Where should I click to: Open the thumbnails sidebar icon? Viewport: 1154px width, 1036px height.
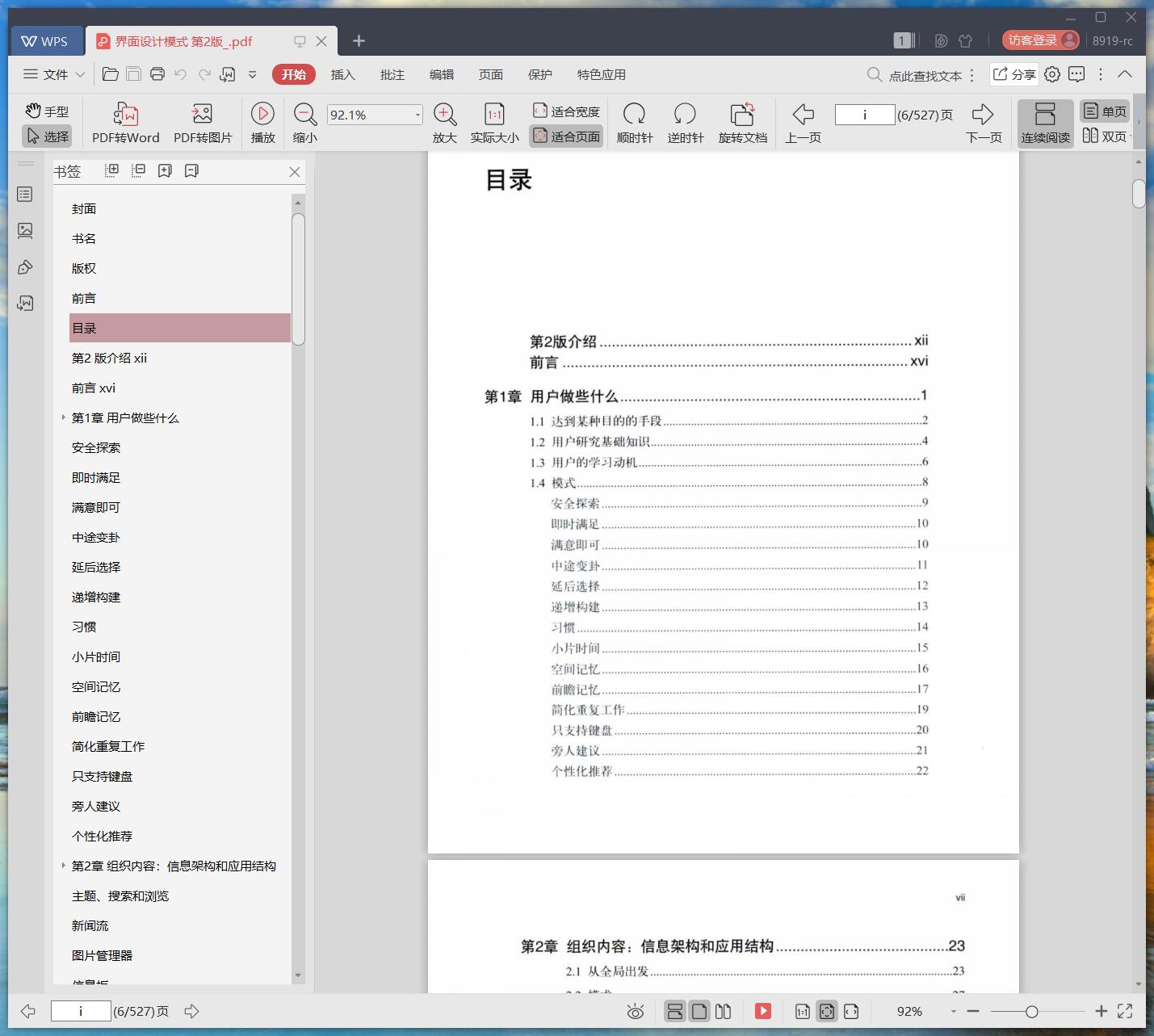tap(25, 231)
